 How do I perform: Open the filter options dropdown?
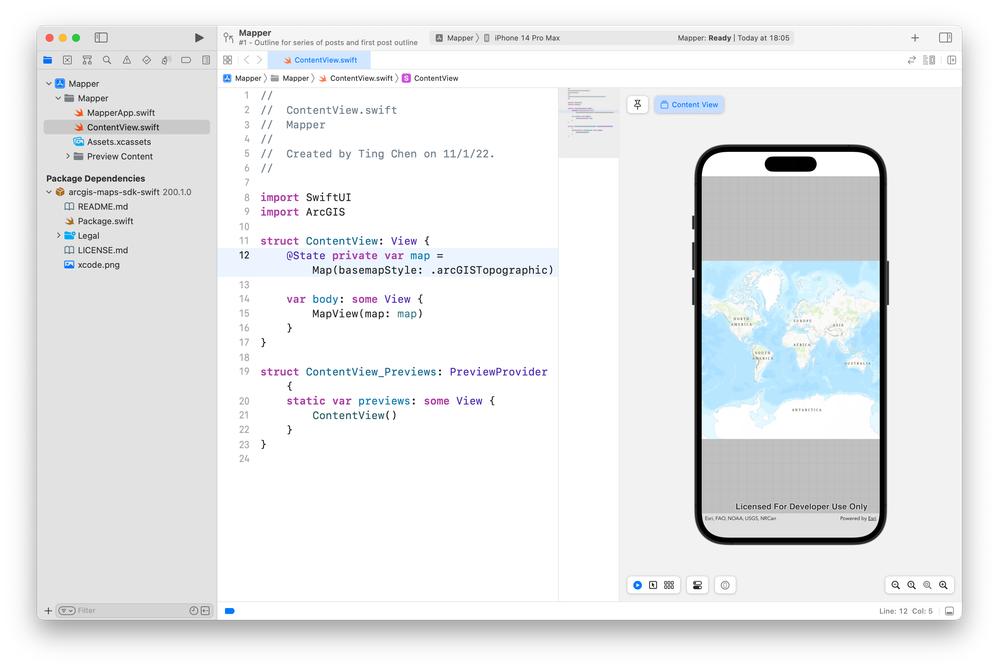(x=67, y=610)
